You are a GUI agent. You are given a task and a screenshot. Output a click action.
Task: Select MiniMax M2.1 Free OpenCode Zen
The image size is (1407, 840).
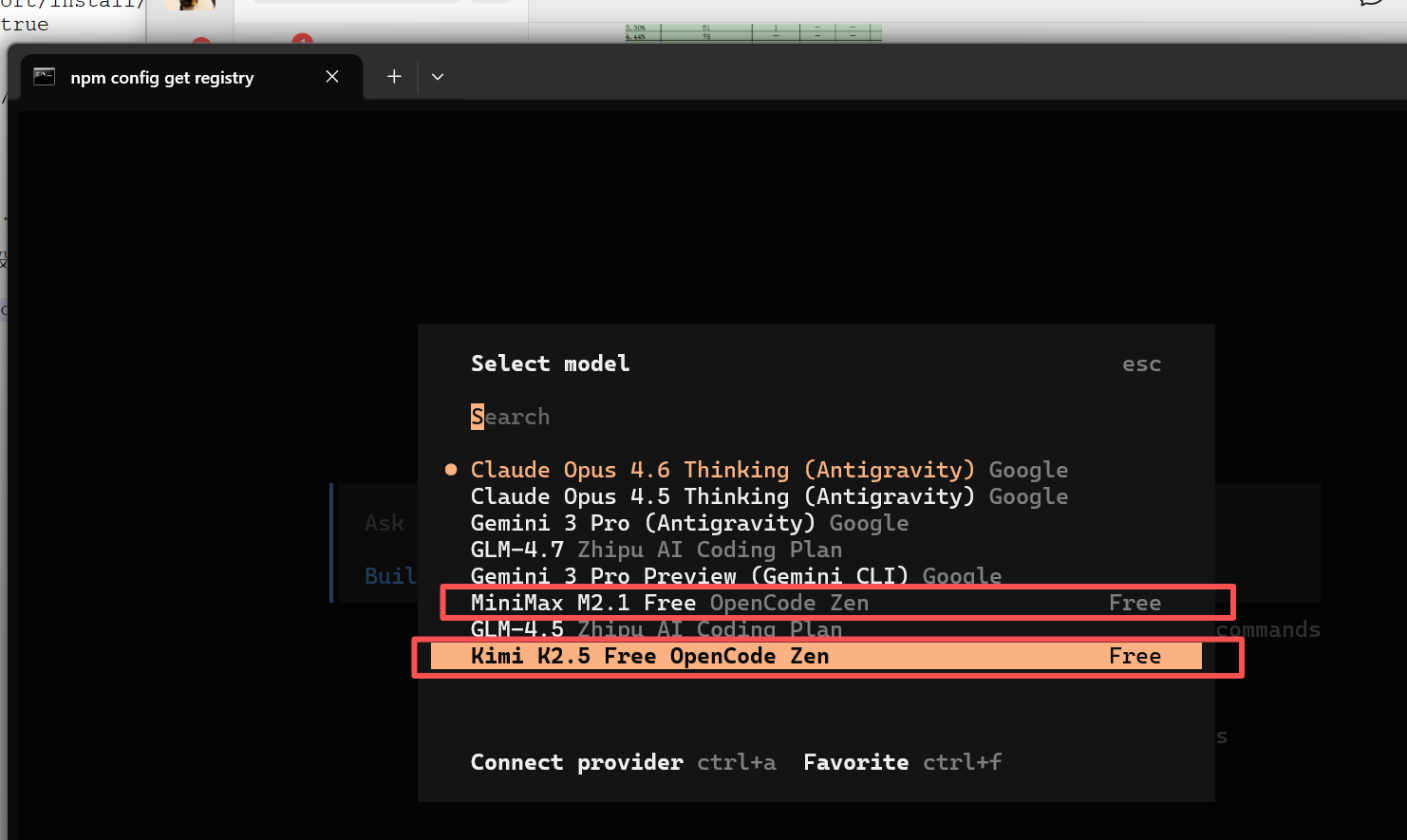coord(816,603)
